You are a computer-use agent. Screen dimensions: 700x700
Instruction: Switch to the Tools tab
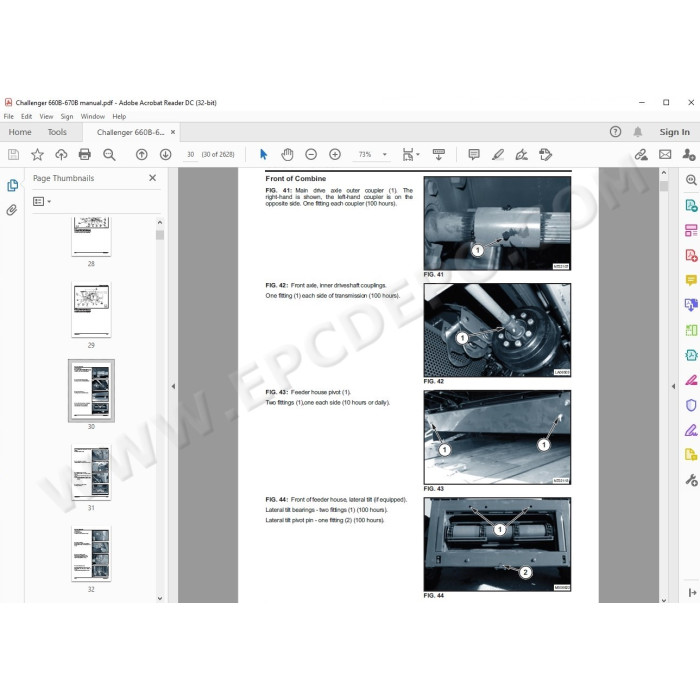57,132
